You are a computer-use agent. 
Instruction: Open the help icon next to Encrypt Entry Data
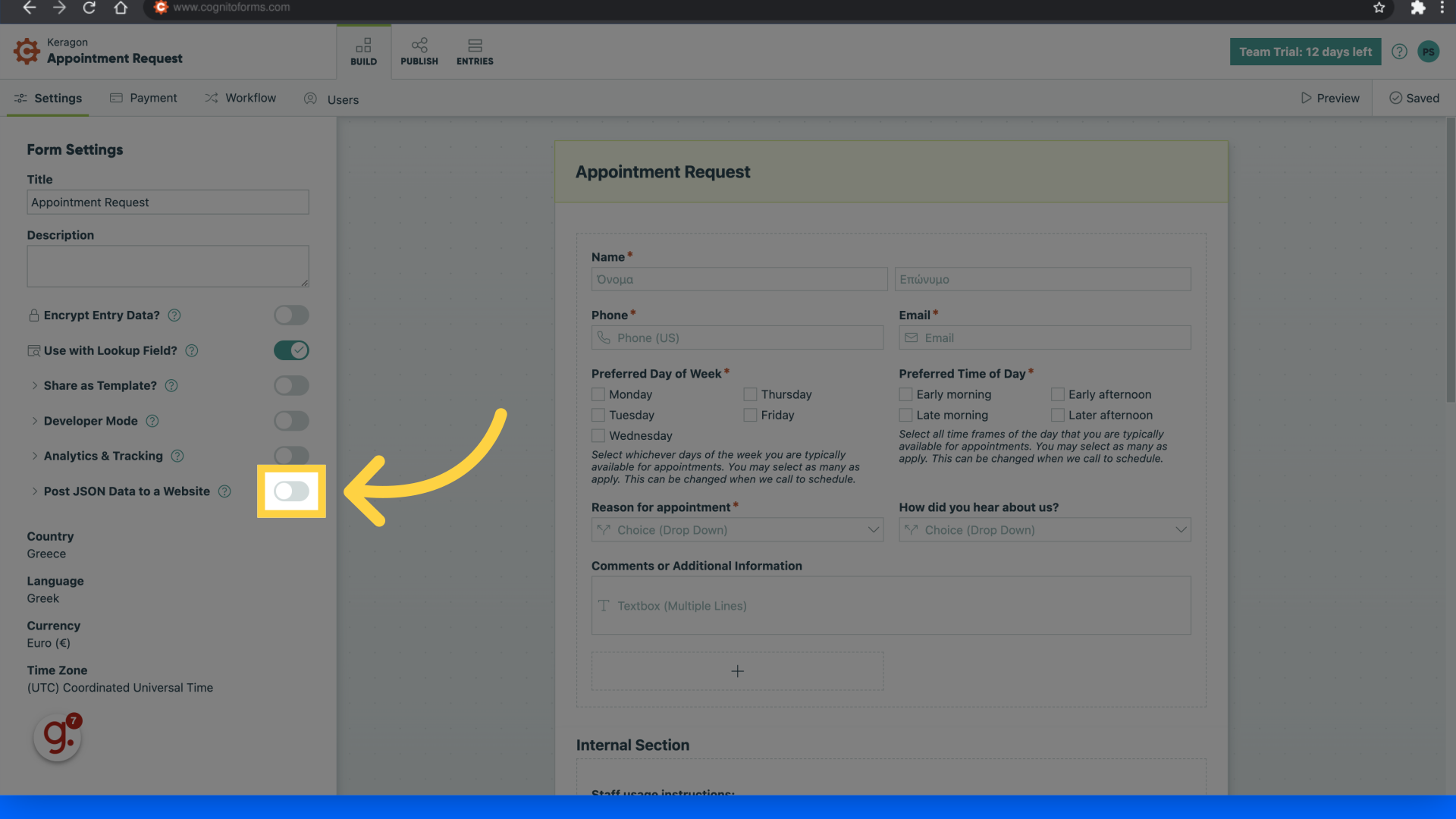pos(174,315)
